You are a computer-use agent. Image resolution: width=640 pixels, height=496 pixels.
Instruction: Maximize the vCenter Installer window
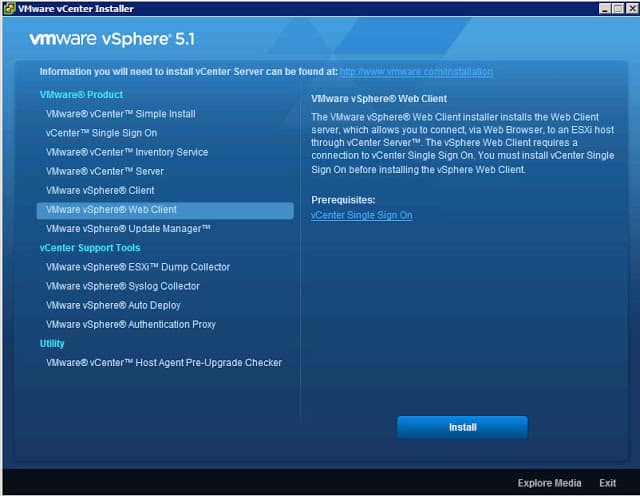(618, 9)
